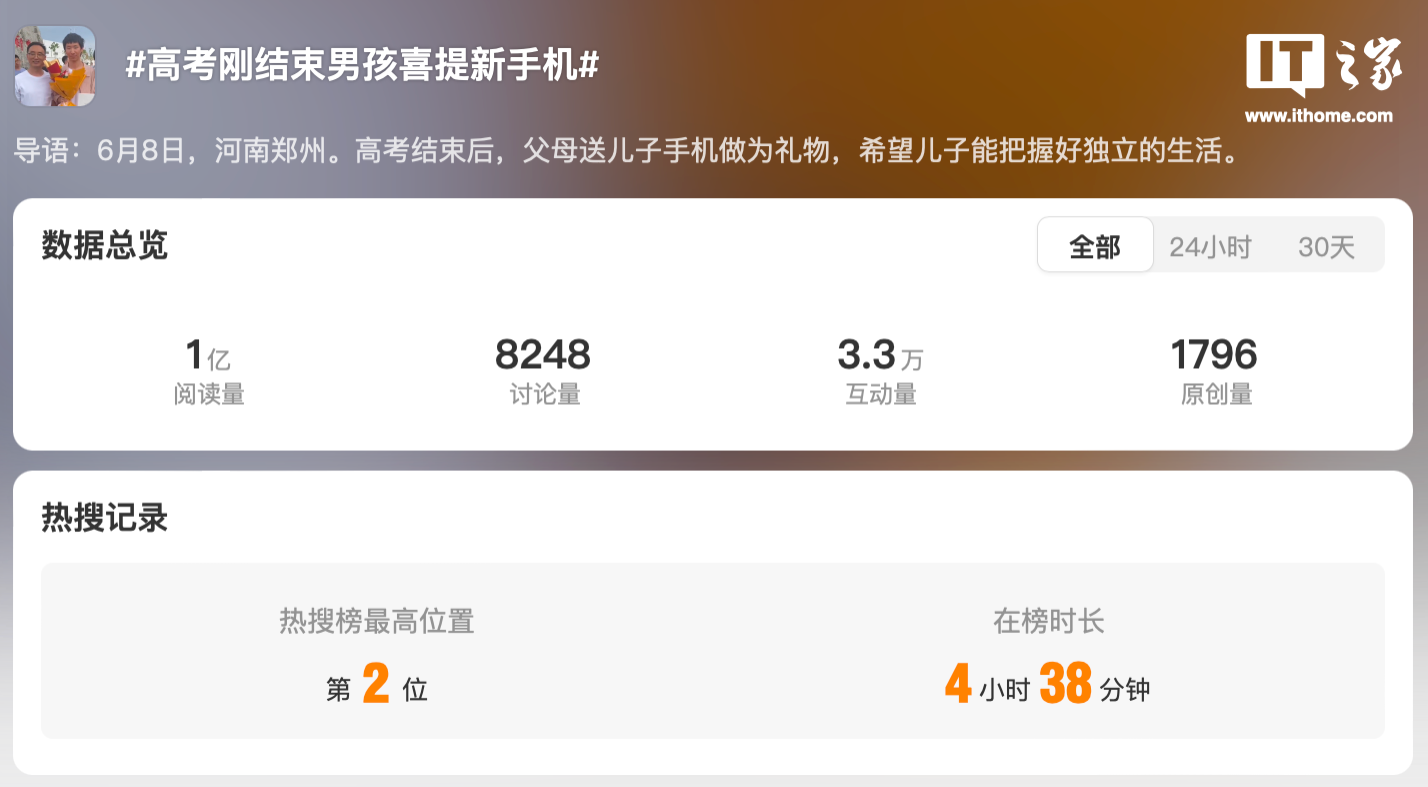Click the 导语 introduction text line
The height and width of the screenshot is (787, 1428).
pos(627,152)
